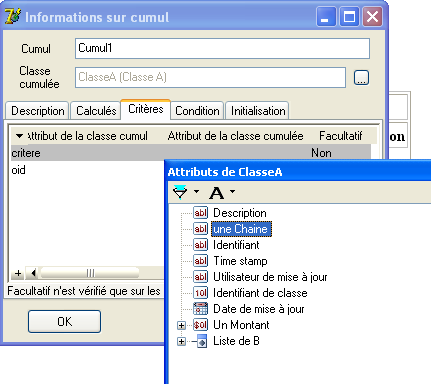Viewport: 431px width, 384px height.
Task: Click the abl icon beside Utilisateur de mise à jour
Action: click(201, 277)
